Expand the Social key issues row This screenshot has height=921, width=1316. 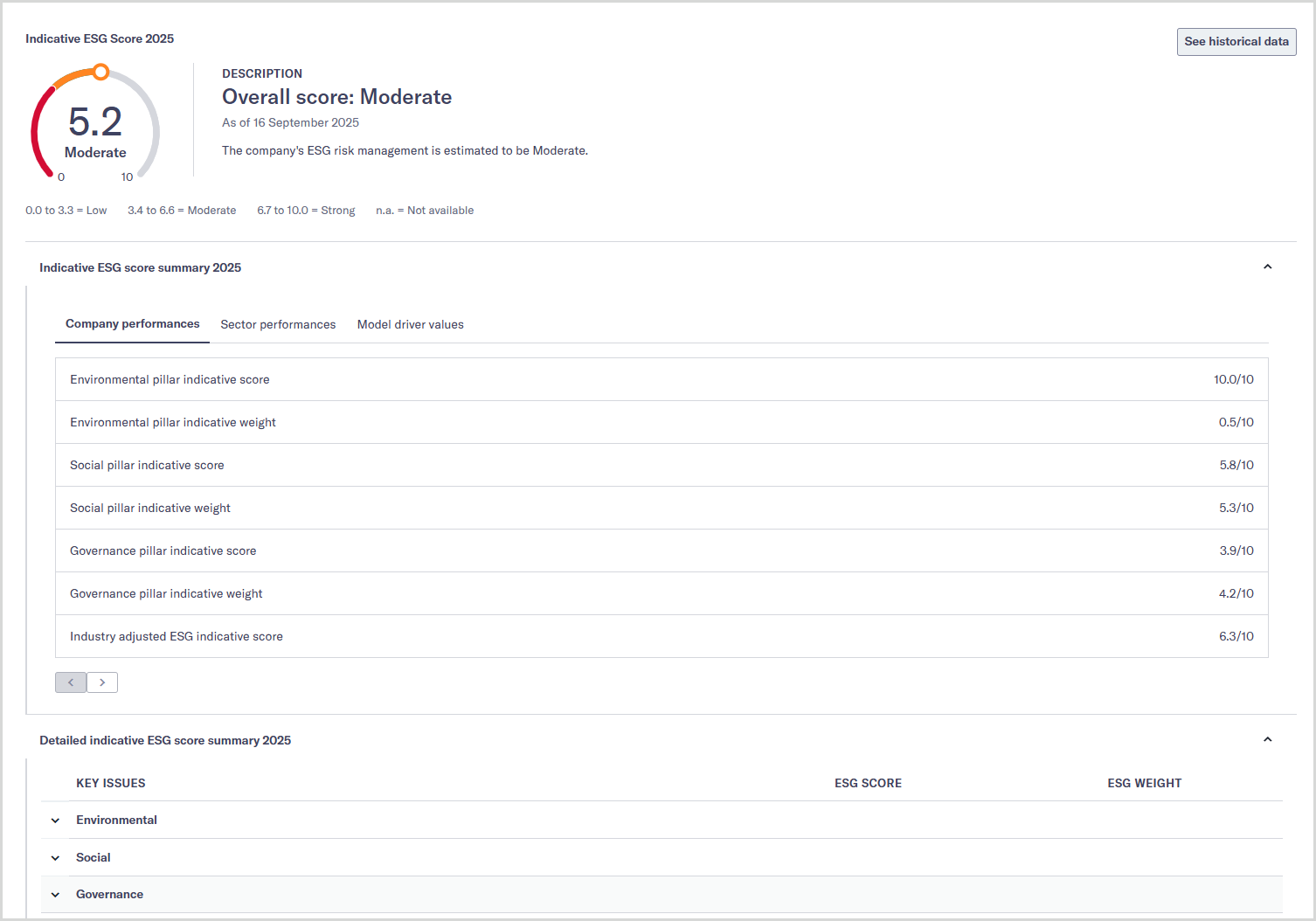(x=56, y=858)
